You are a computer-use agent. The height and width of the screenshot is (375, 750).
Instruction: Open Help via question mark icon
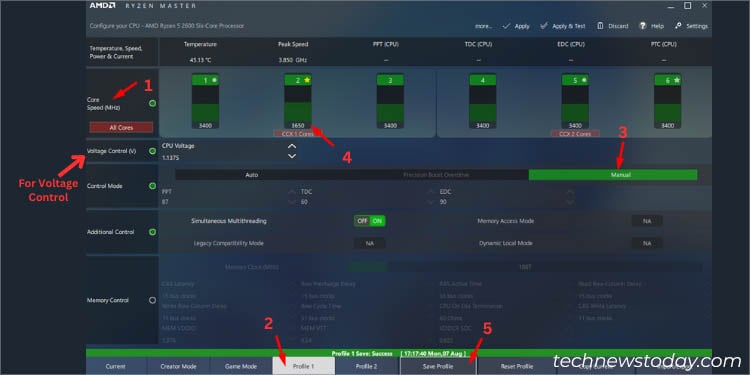coord(643,26)
